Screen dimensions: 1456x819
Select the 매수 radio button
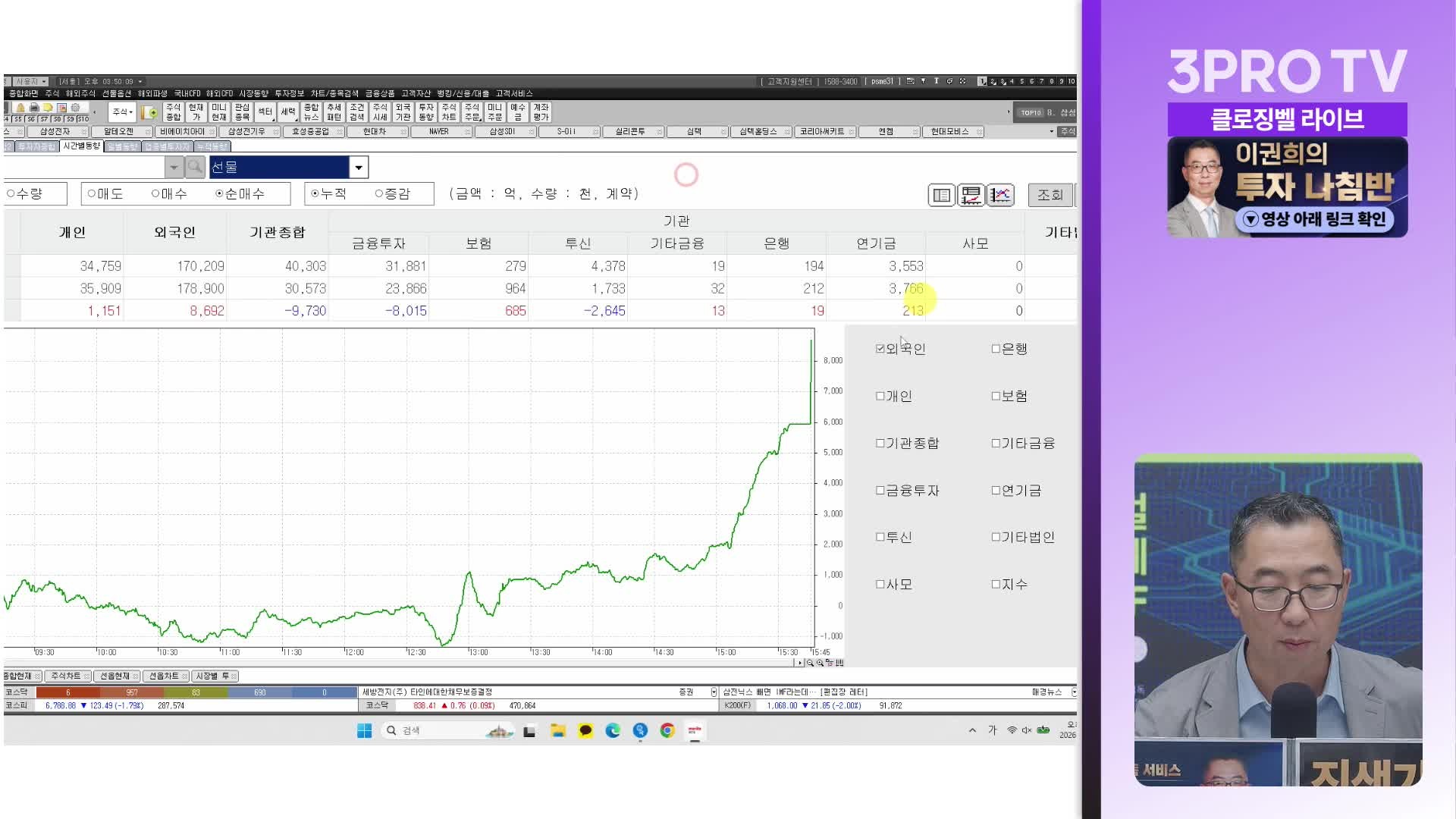click(155, 194)
